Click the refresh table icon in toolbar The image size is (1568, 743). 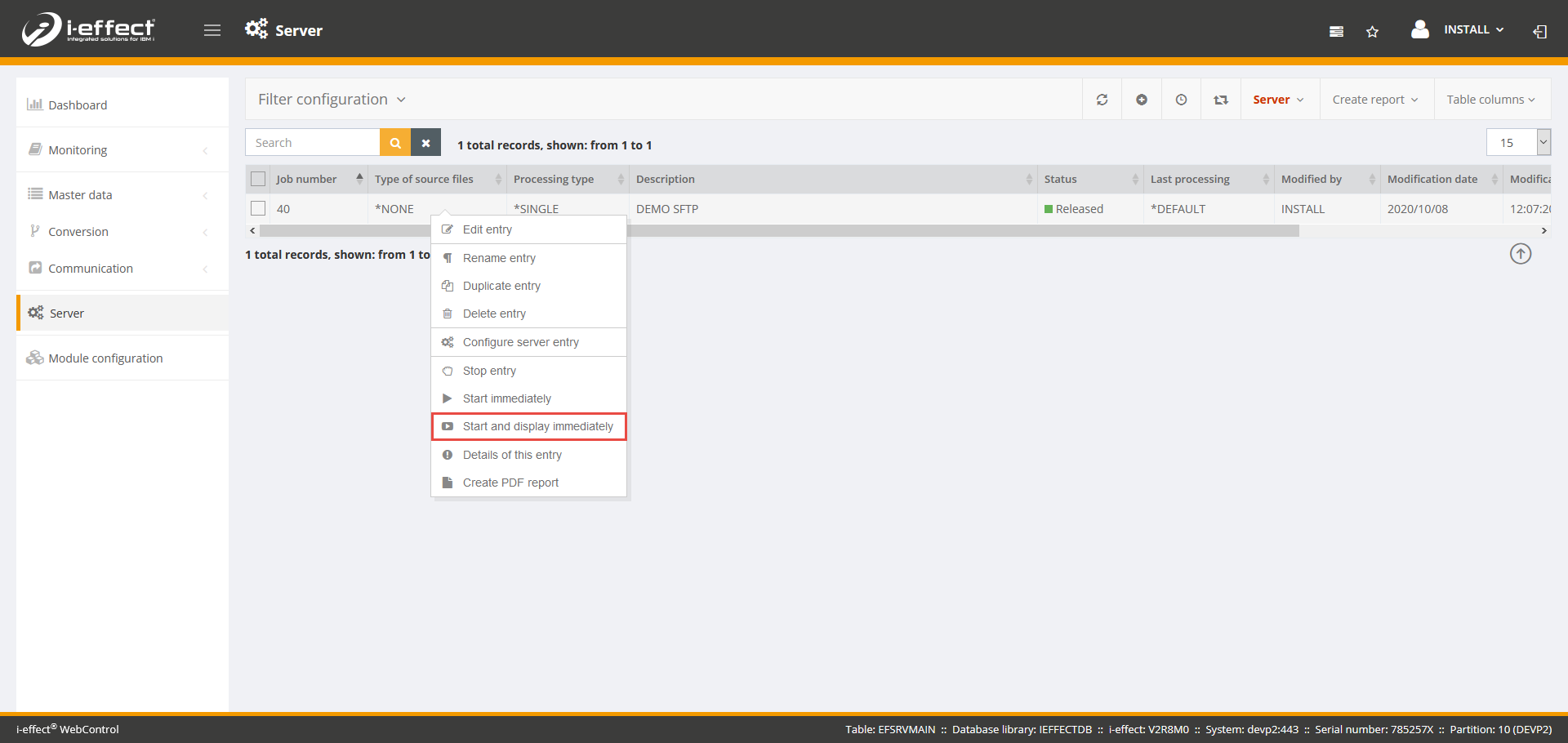click(1102, 100)
